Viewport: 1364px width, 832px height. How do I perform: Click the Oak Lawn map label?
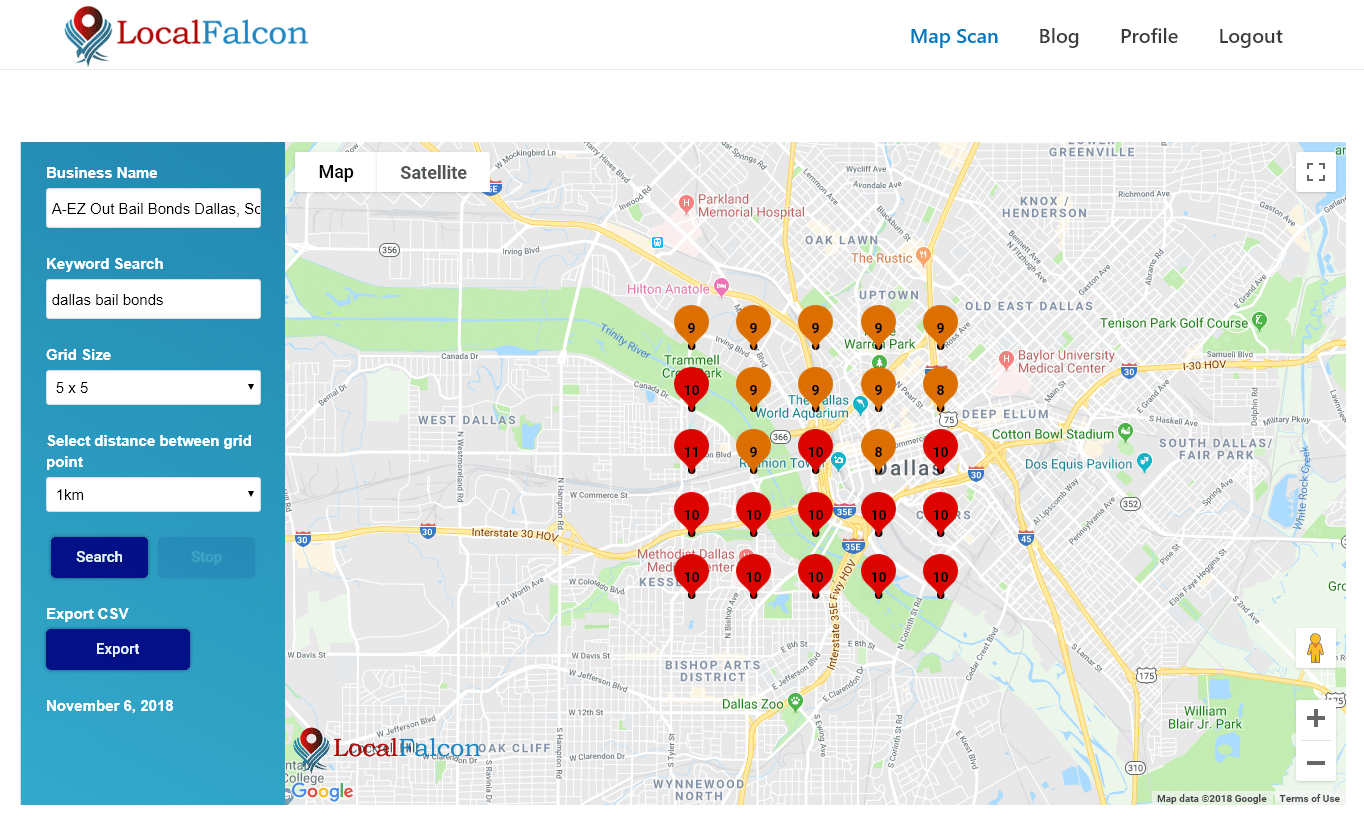(x=842, y=240)
